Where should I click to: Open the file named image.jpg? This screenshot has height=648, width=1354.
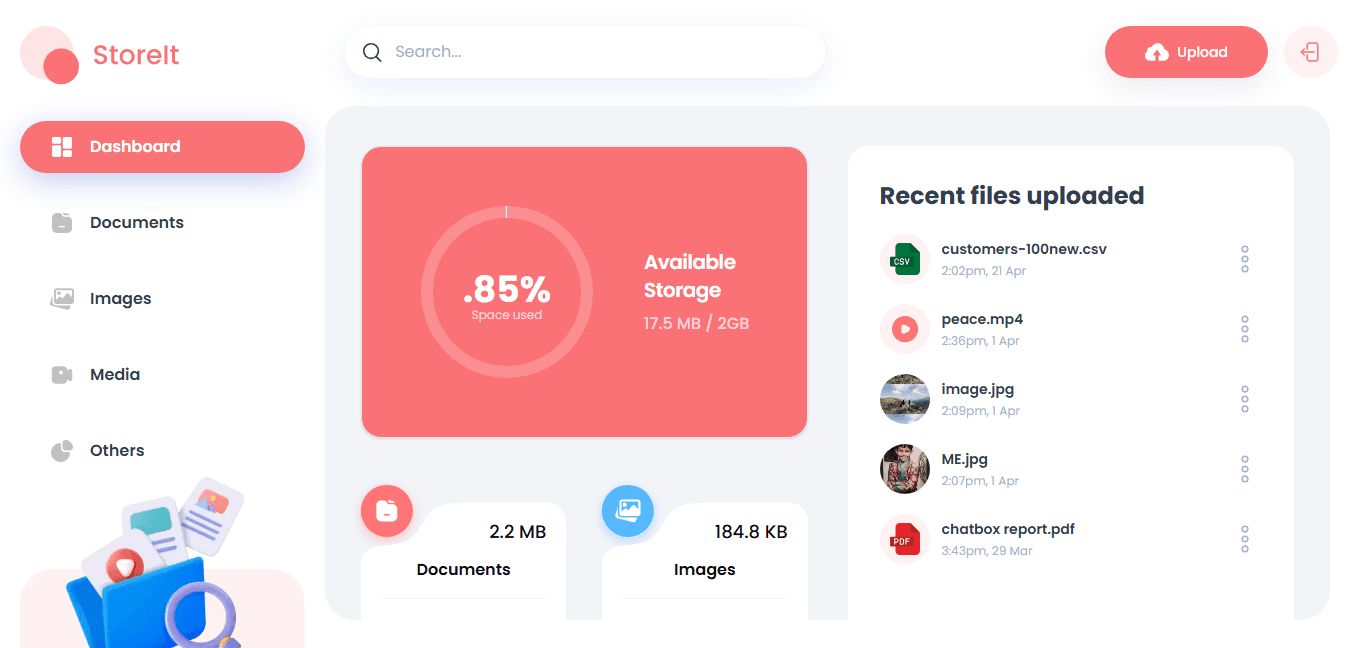[x=978, y=388]
